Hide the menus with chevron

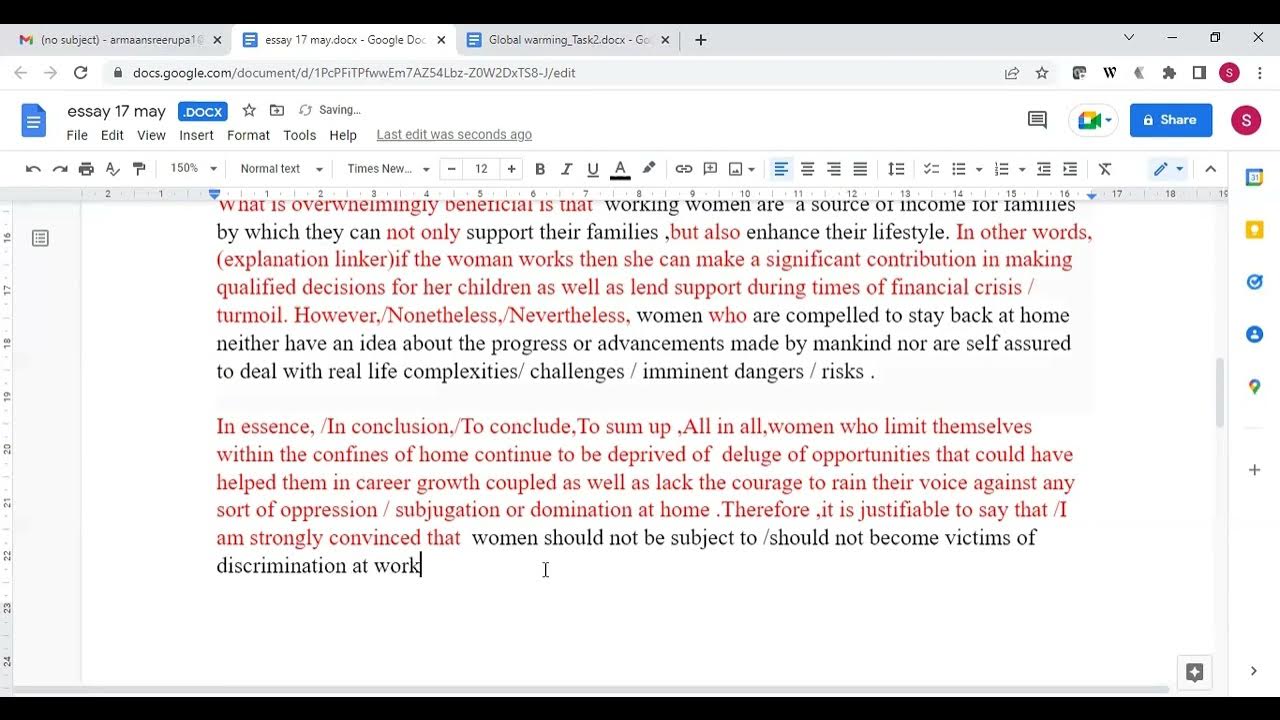(1210, 169)
